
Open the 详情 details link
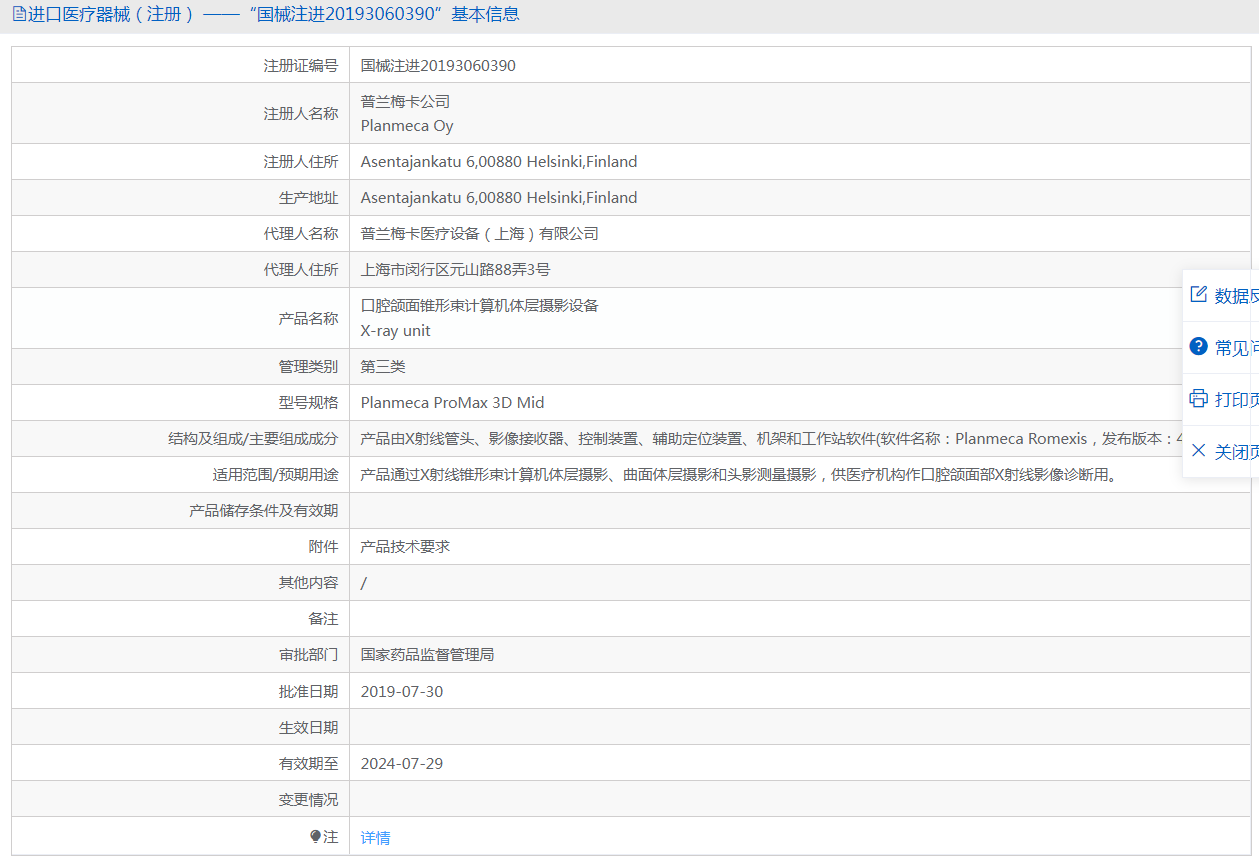(x=376, y=838)
